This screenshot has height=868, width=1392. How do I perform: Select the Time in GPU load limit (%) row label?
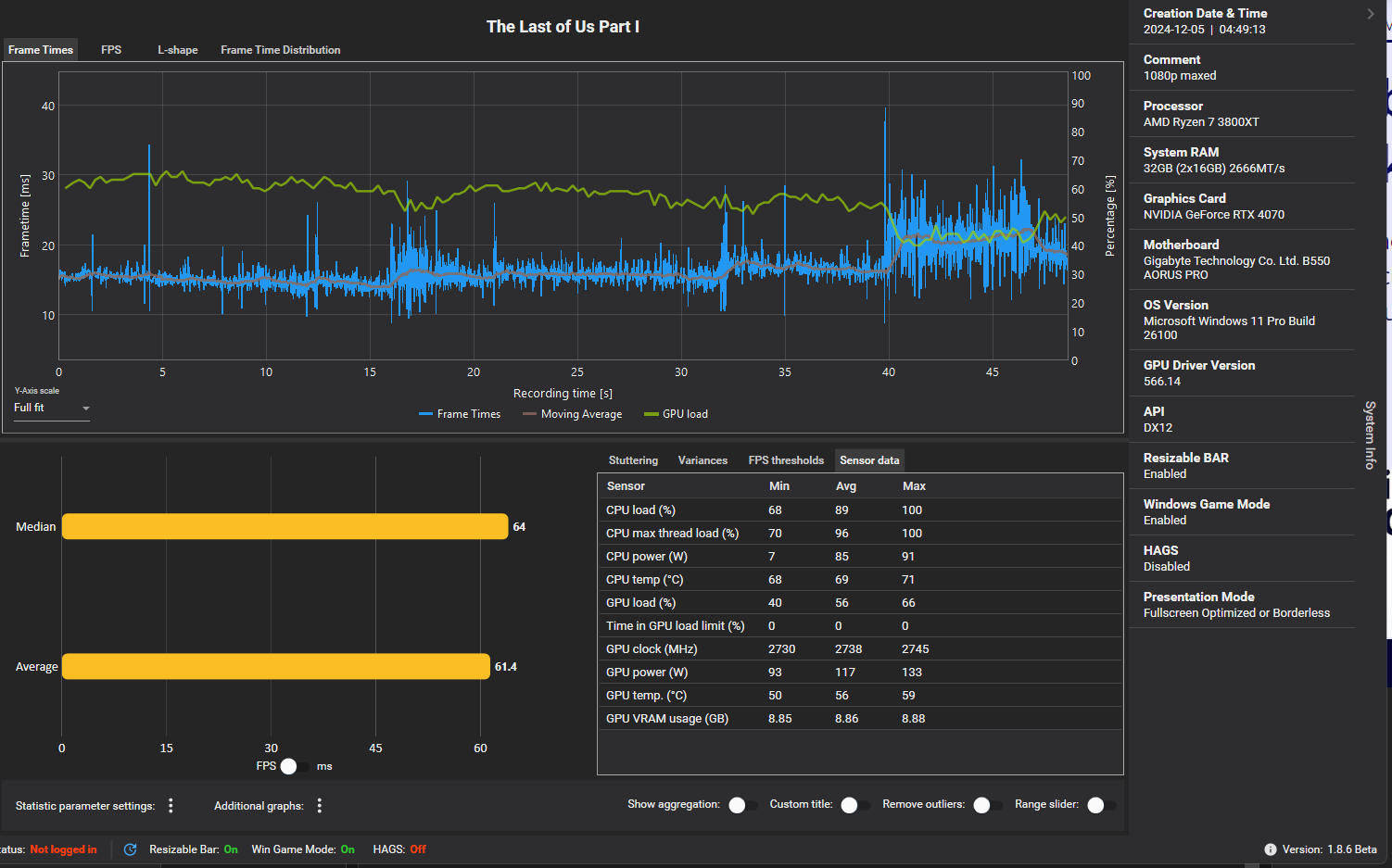(676, 626)
